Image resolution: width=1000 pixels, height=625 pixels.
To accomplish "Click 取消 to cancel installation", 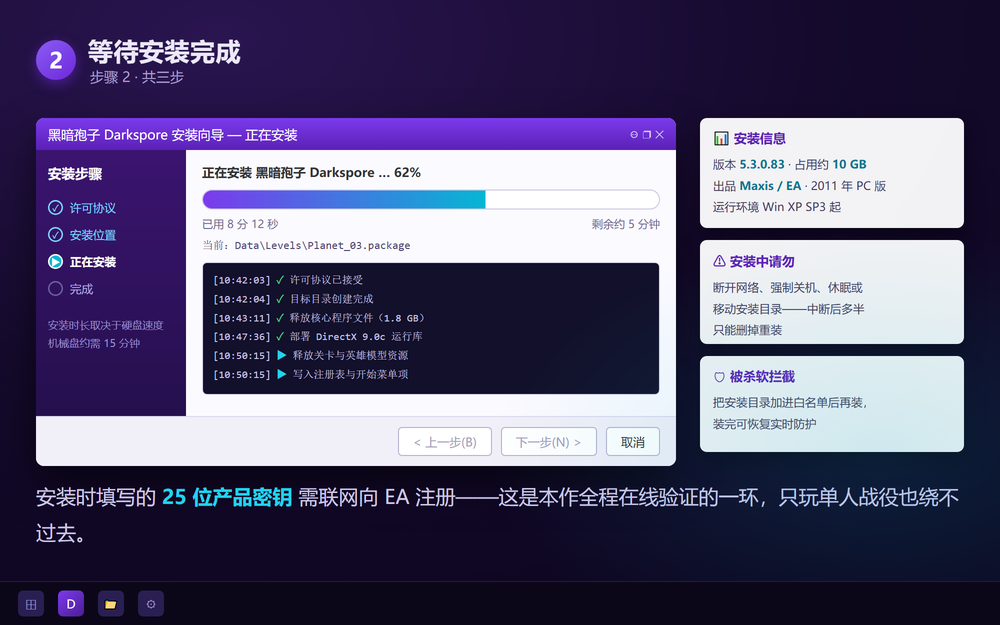I will (633, 441).
